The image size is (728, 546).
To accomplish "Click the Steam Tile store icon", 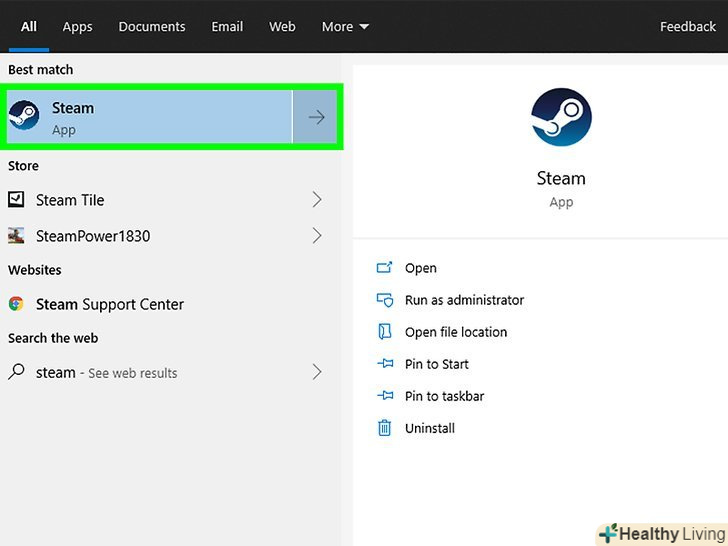I will coord(16,200).
